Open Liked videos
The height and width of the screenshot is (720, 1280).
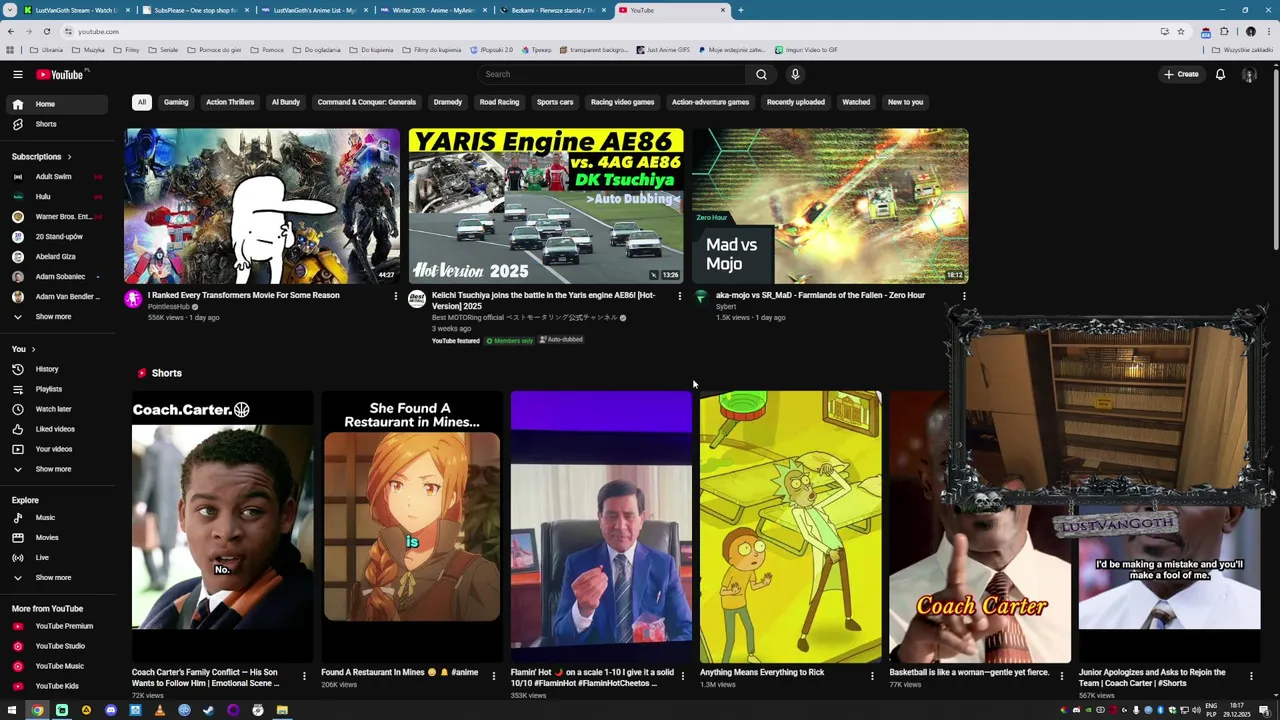(58, 429)
